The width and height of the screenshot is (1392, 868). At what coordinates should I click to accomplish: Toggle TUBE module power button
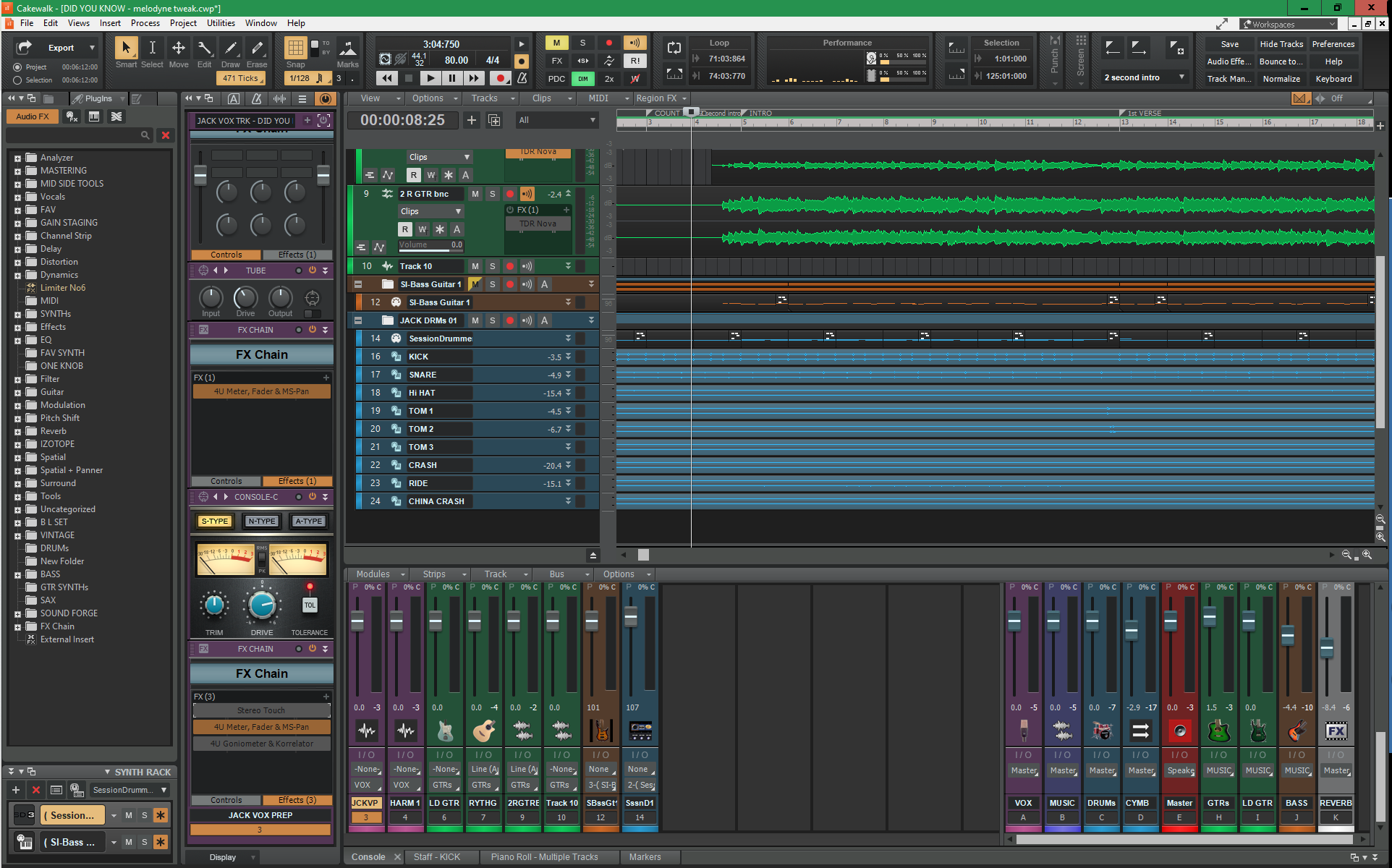pyautogui.click(x=313, y=271)
